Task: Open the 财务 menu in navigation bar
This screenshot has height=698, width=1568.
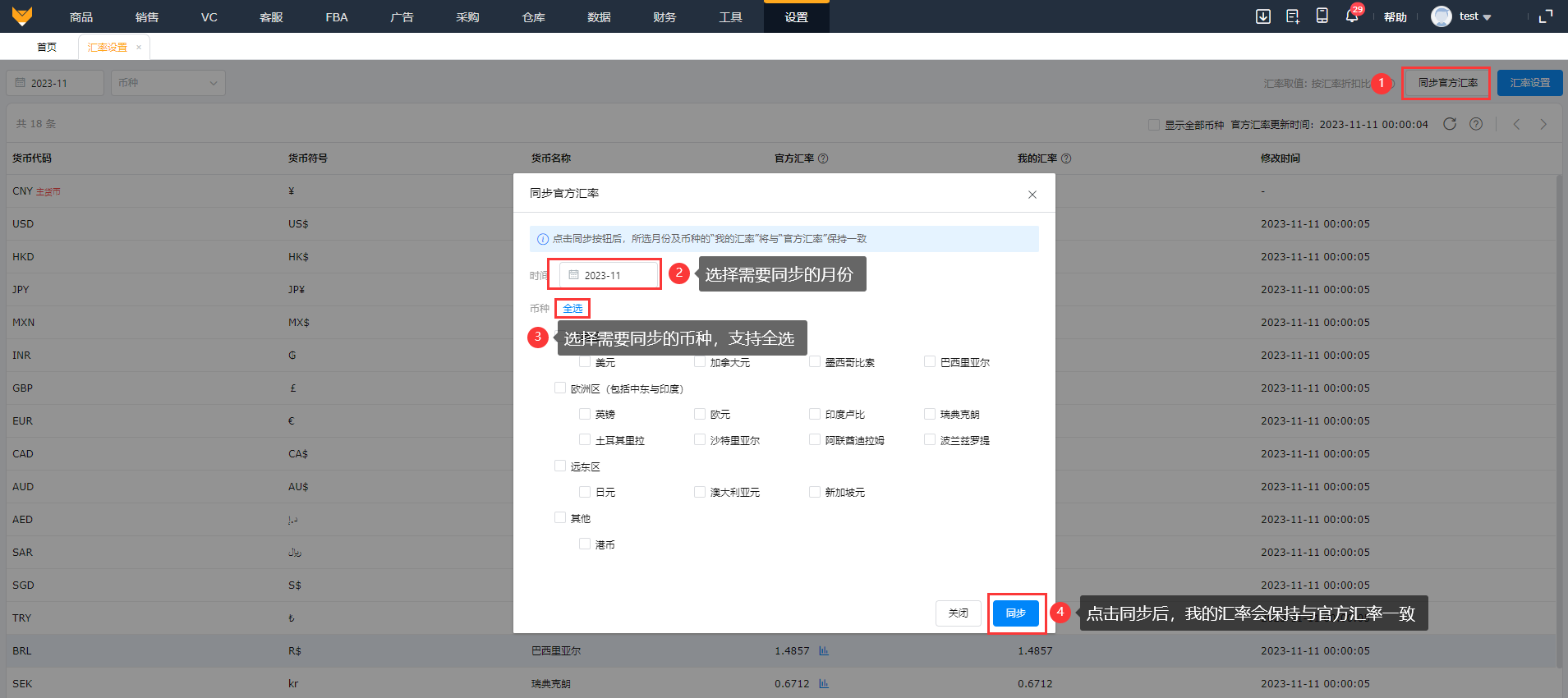Action: click(x=664, y=17)
